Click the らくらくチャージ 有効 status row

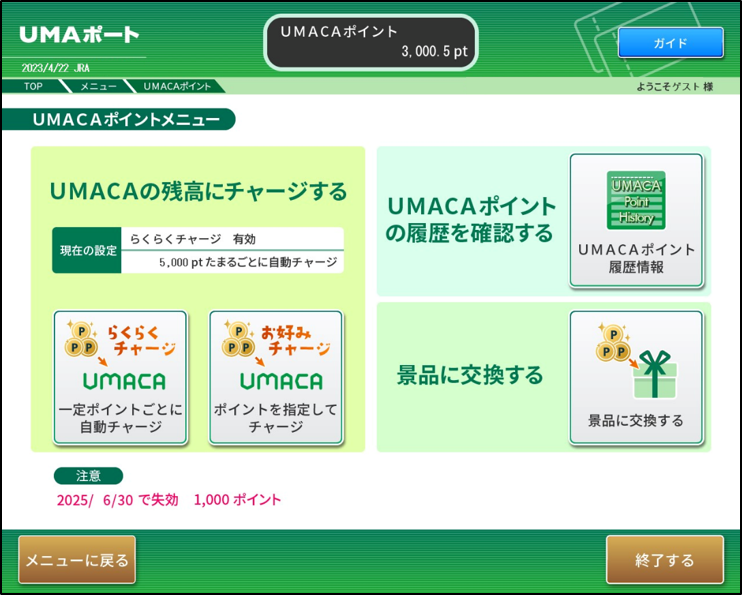(x=232, y=239)
